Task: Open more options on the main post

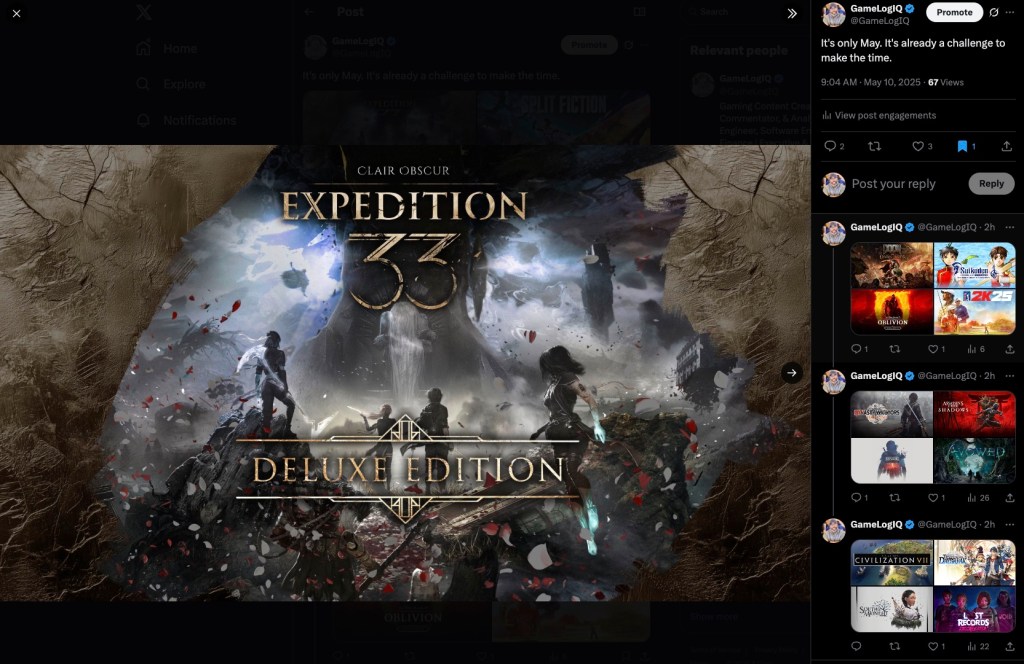Action: tap(1009, 13)
